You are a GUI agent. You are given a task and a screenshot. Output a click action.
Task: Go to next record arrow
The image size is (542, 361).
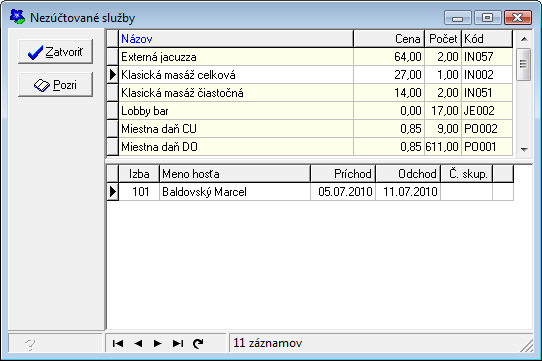(158, 343)
